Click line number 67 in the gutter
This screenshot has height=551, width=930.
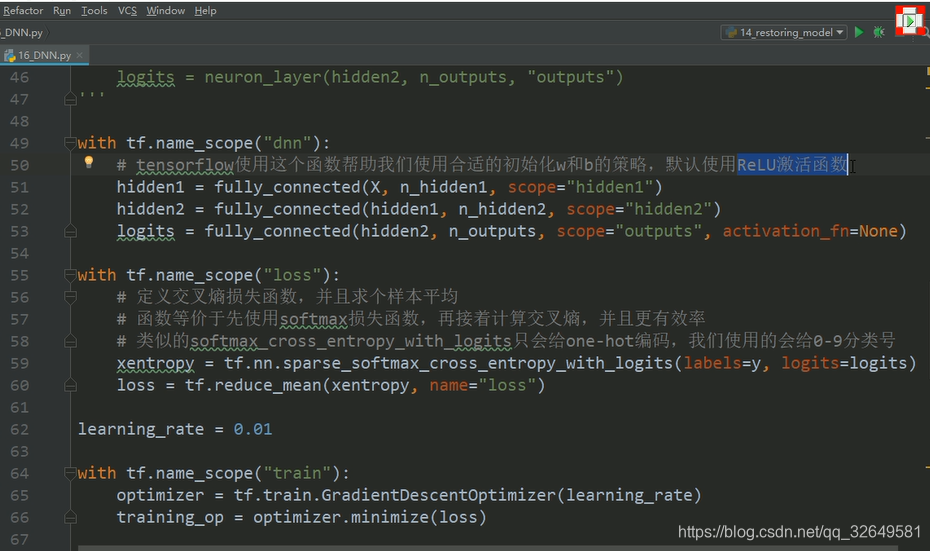(x=19, y=539)
